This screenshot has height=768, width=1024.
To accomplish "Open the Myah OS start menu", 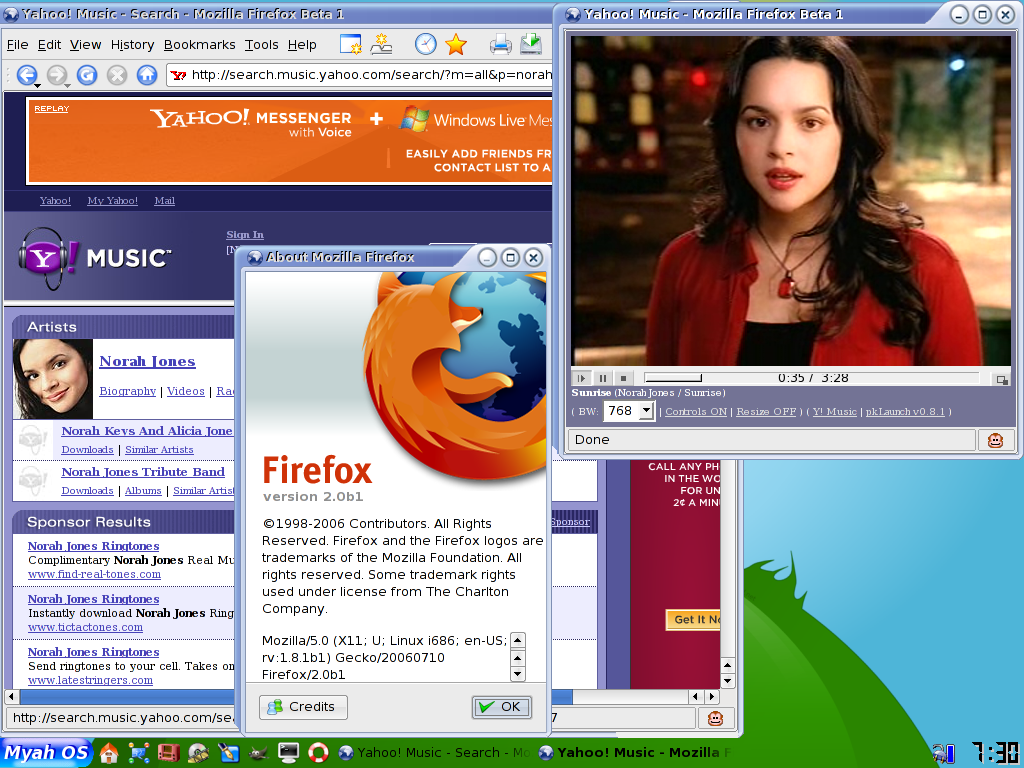I will [x=46, y=753].
